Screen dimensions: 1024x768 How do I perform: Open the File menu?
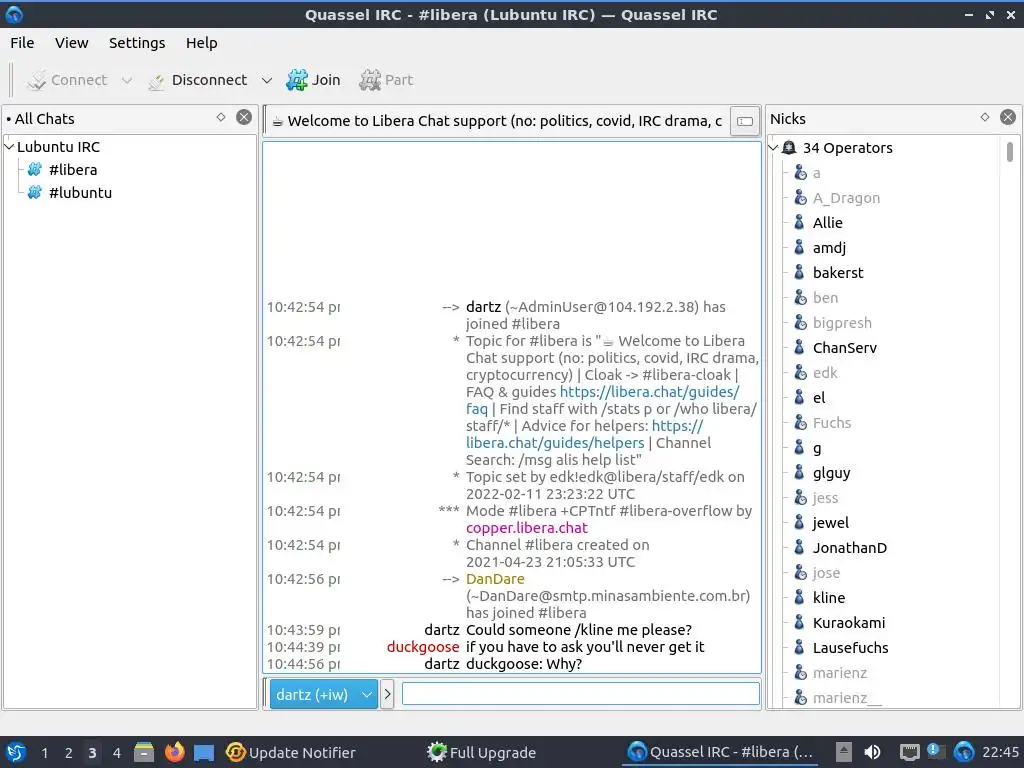22,43
